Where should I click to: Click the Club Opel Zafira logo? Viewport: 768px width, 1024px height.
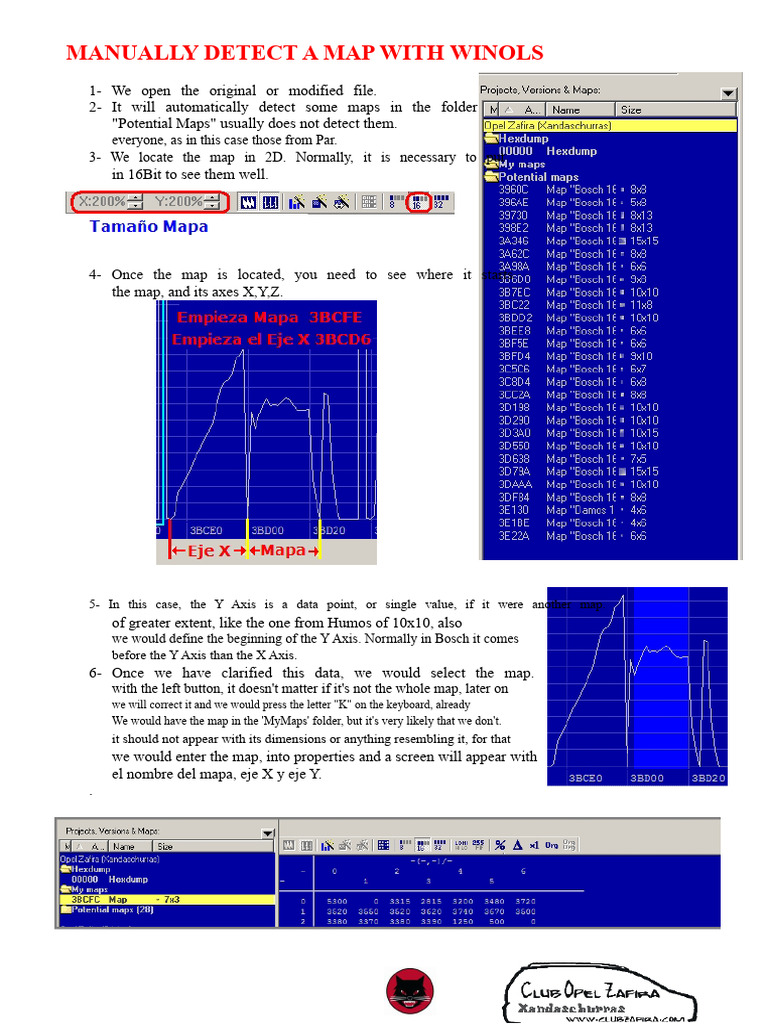pyautogui.click(x=600, y=994)
